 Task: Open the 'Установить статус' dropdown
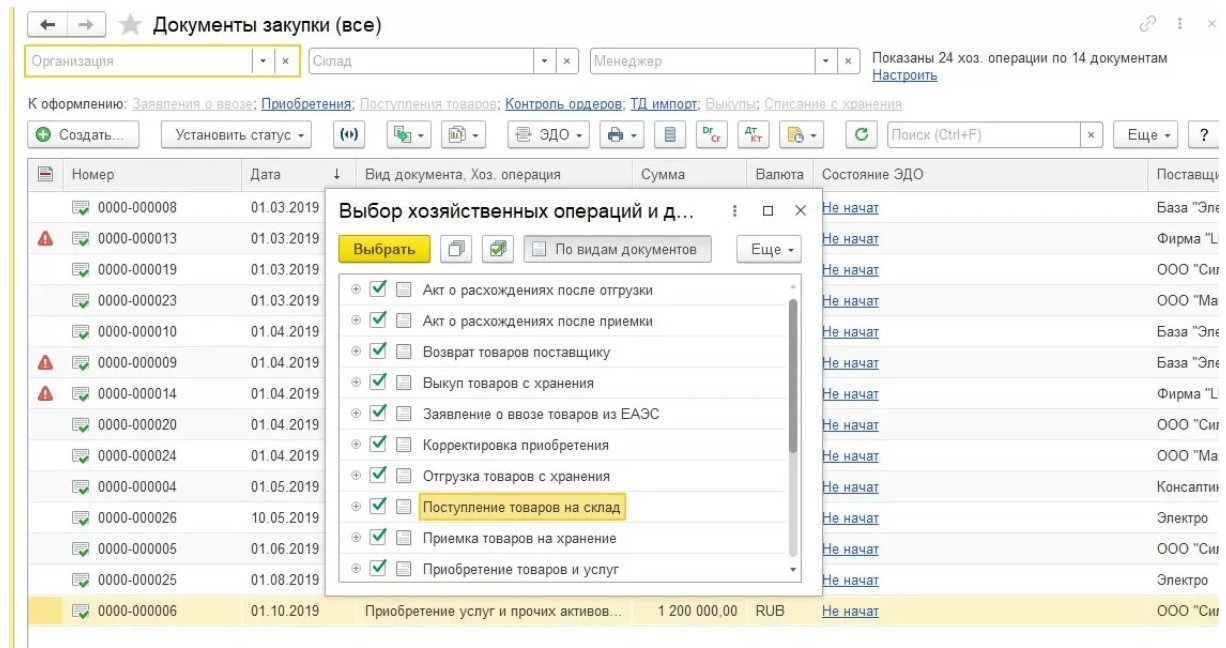click(x=236, y=135)
